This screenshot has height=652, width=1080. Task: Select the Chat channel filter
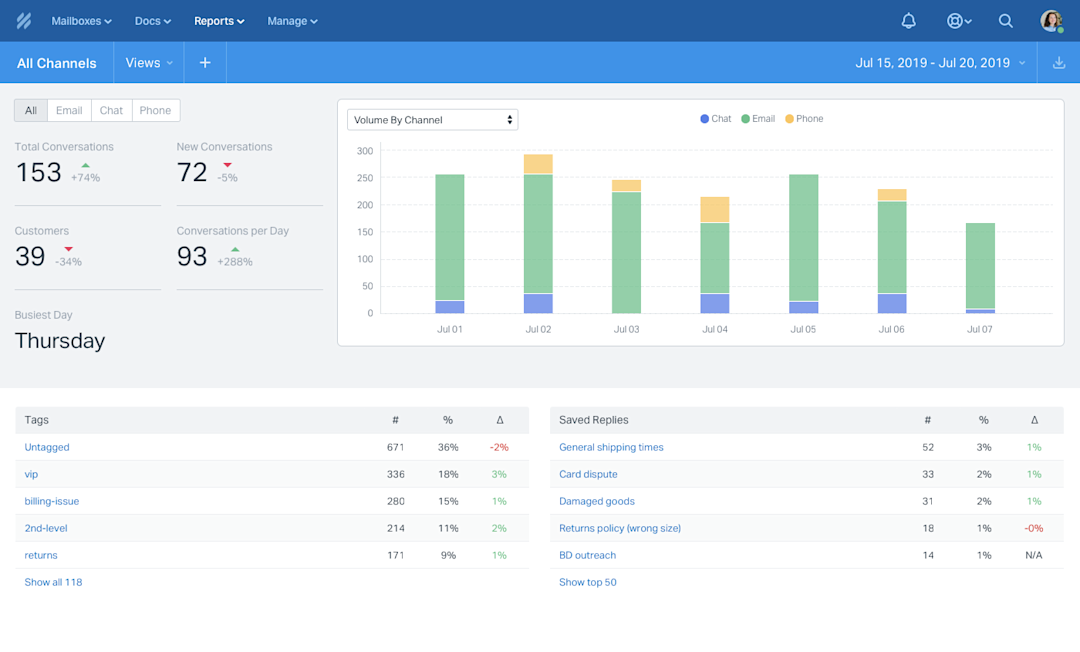(x=111, y=110)
